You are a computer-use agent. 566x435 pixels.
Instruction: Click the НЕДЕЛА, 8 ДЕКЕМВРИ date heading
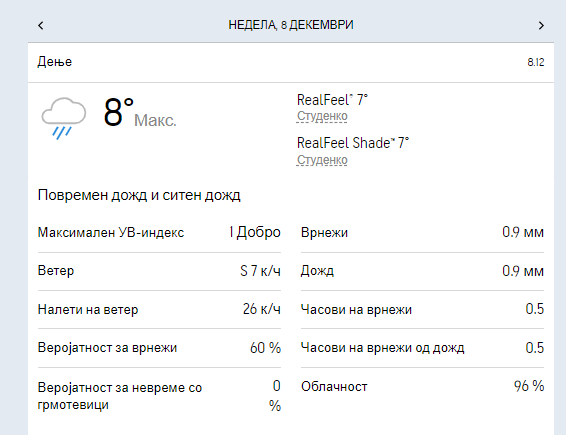click(291, 25)
